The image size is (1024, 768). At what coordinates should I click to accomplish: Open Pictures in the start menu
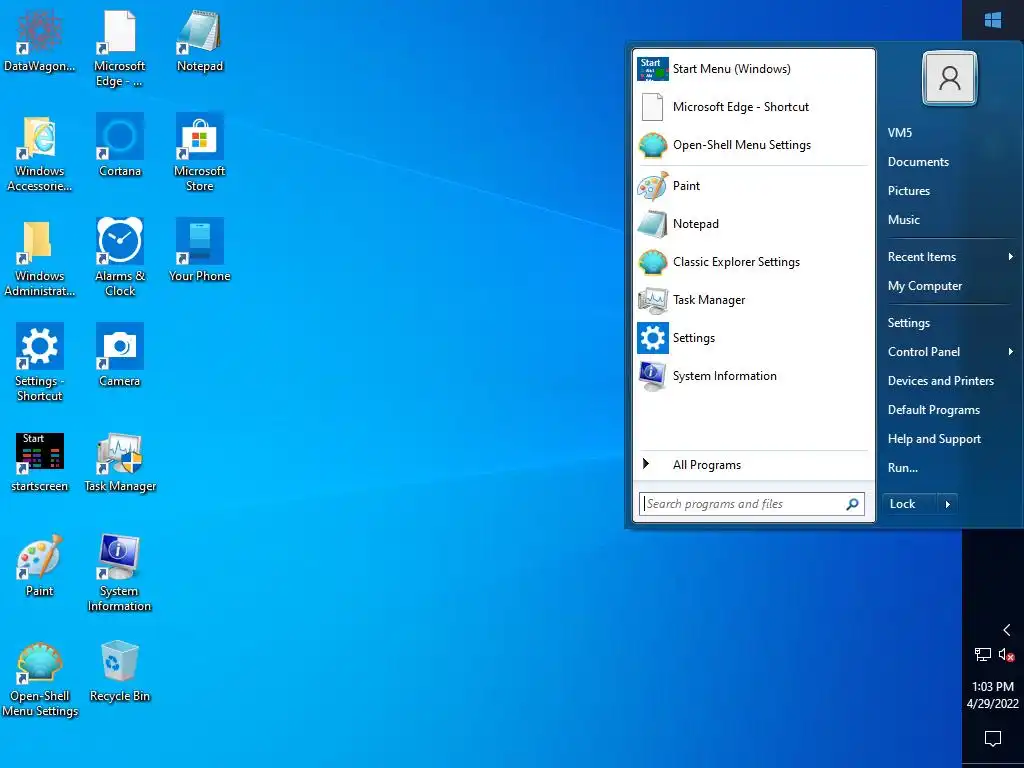[908, 191]
